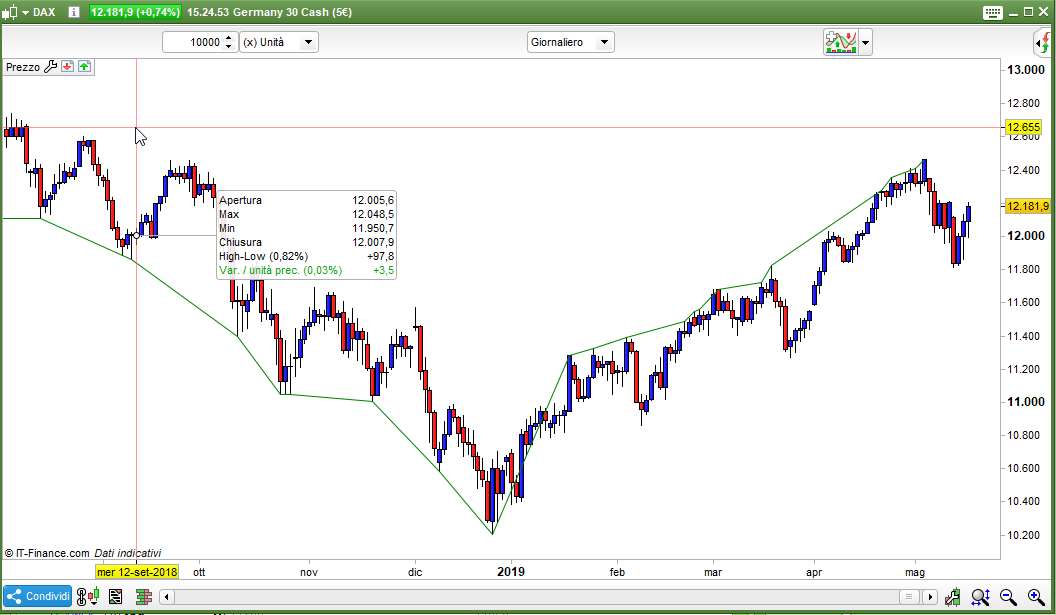Viewport: 1056px width, 615px height.
Task: Click the 2019 year label on time axis
Action: pyautogui.click(x=510, y=572)
